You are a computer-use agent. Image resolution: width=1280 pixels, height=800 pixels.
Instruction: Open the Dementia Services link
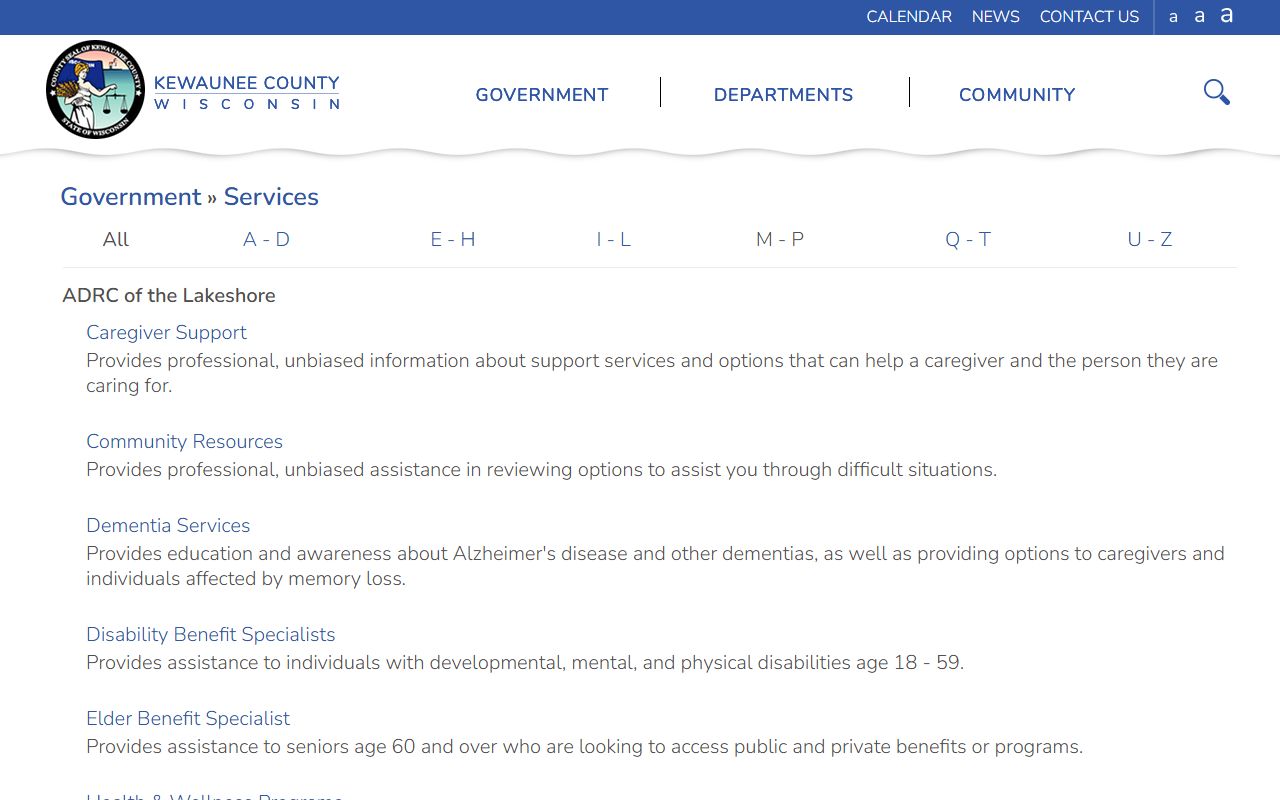point(168,526)
